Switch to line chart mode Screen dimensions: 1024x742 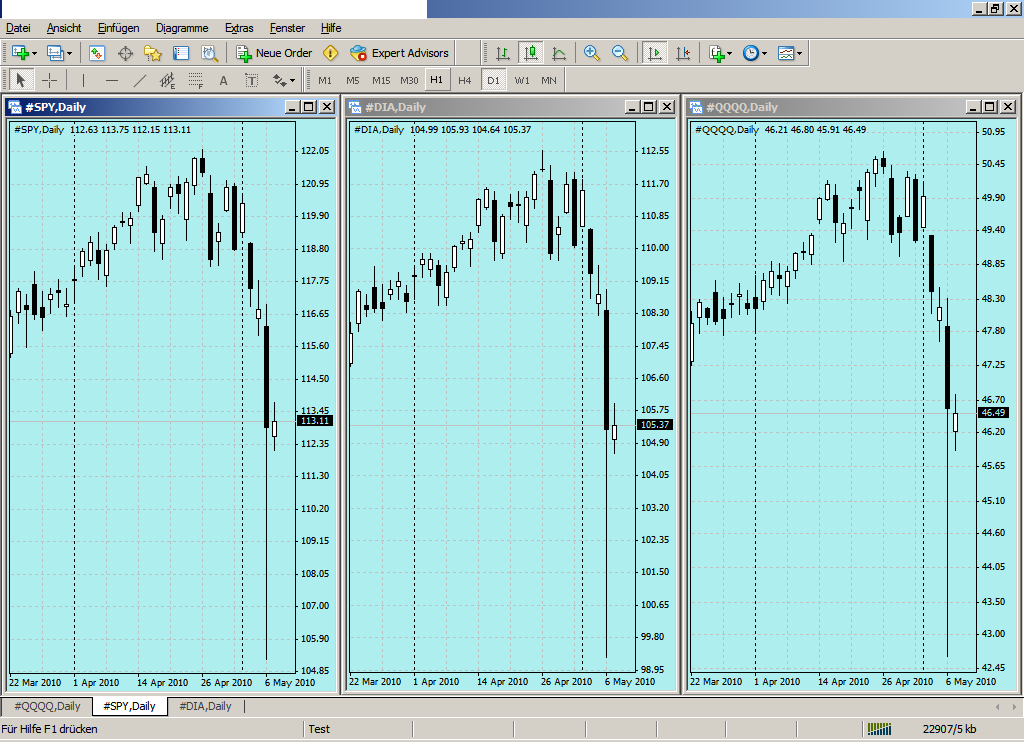(559, 53)
